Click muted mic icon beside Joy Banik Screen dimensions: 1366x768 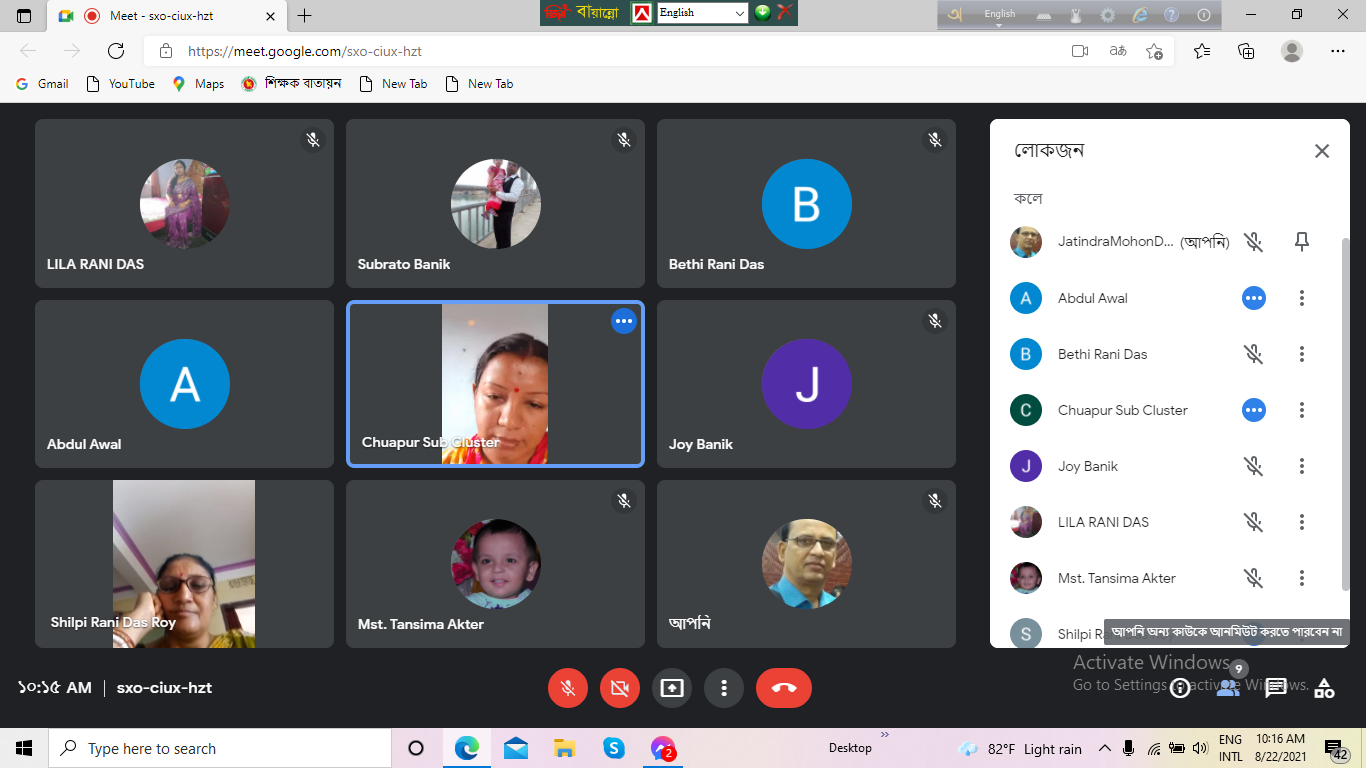coord(1254,466)
